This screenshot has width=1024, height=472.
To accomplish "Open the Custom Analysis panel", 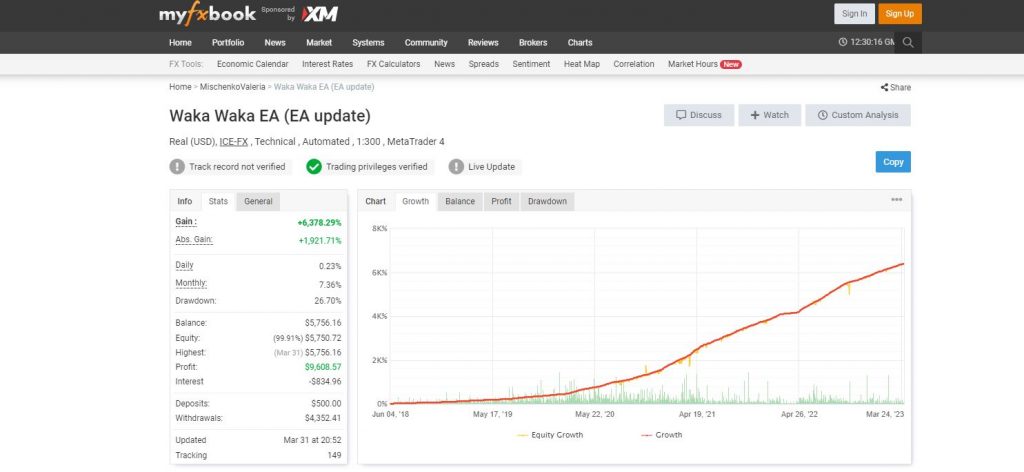I will 857,115.
